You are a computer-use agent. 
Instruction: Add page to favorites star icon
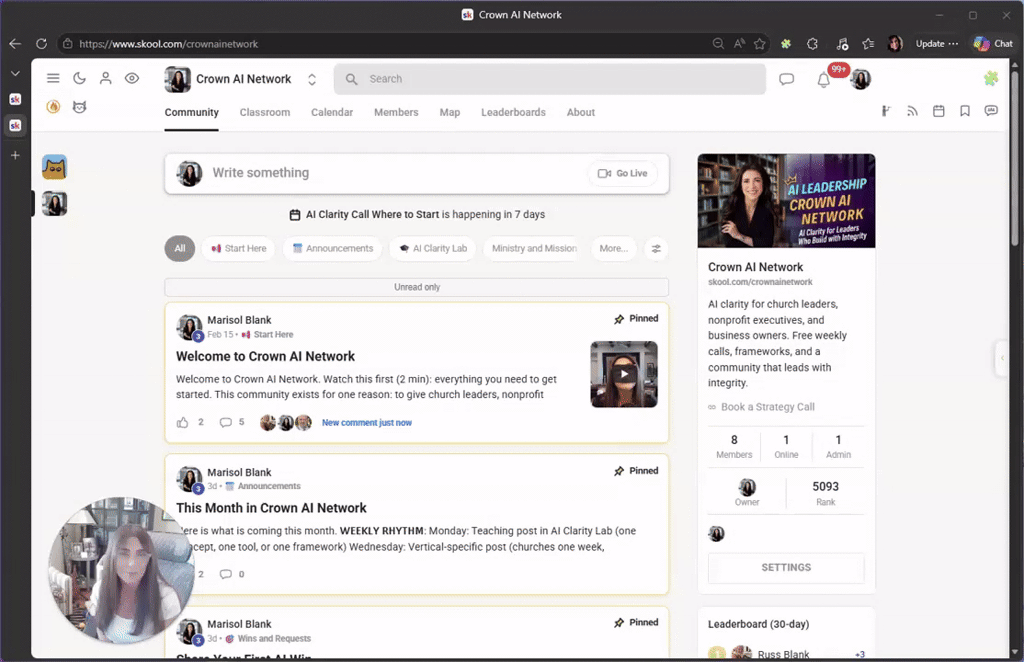pos(759,44)
